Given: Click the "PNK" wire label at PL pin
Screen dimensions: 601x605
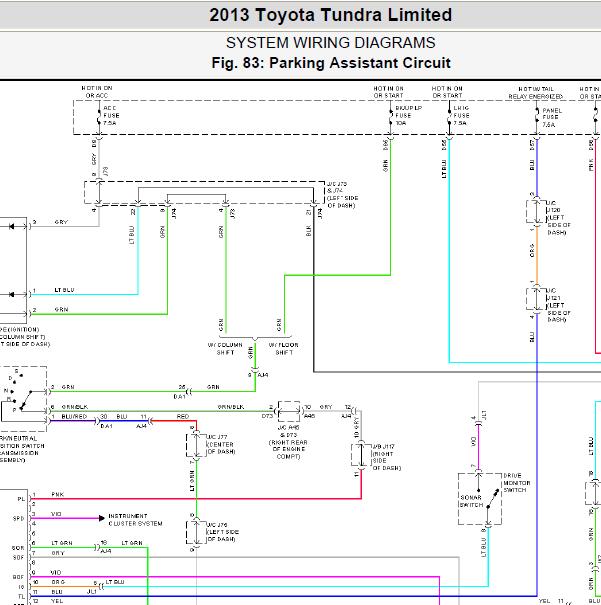Looking at the screenshot, I should coord(57,494).
